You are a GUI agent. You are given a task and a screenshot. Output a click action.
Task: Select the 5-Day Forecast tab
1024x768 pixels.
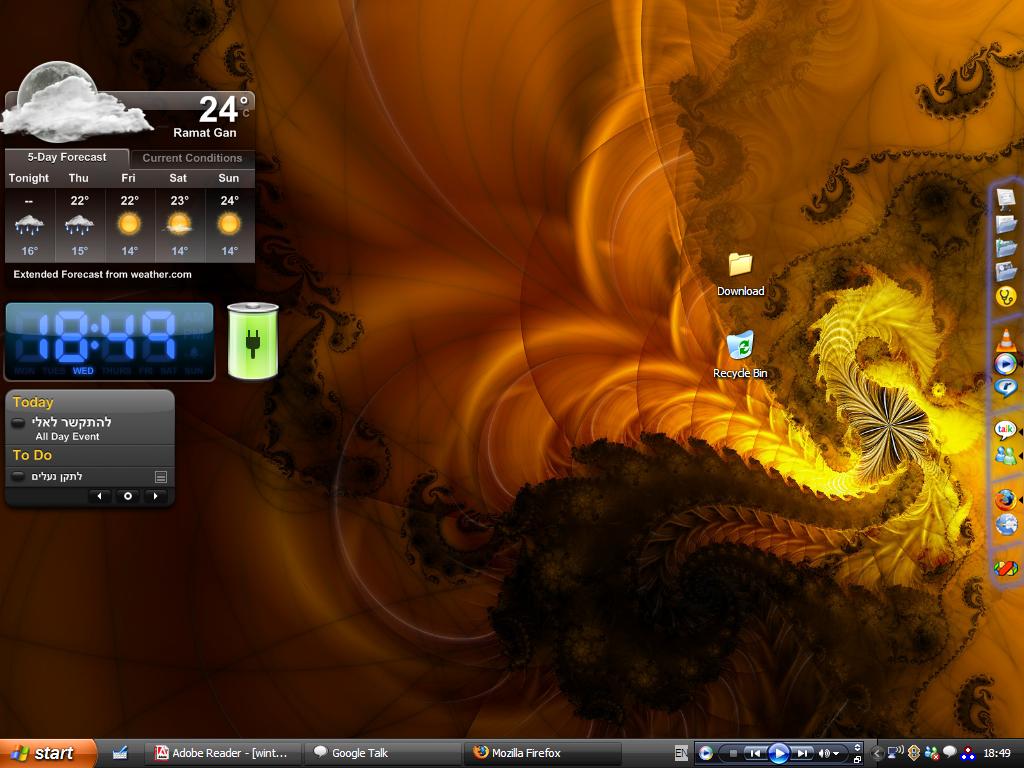(67, 157)
